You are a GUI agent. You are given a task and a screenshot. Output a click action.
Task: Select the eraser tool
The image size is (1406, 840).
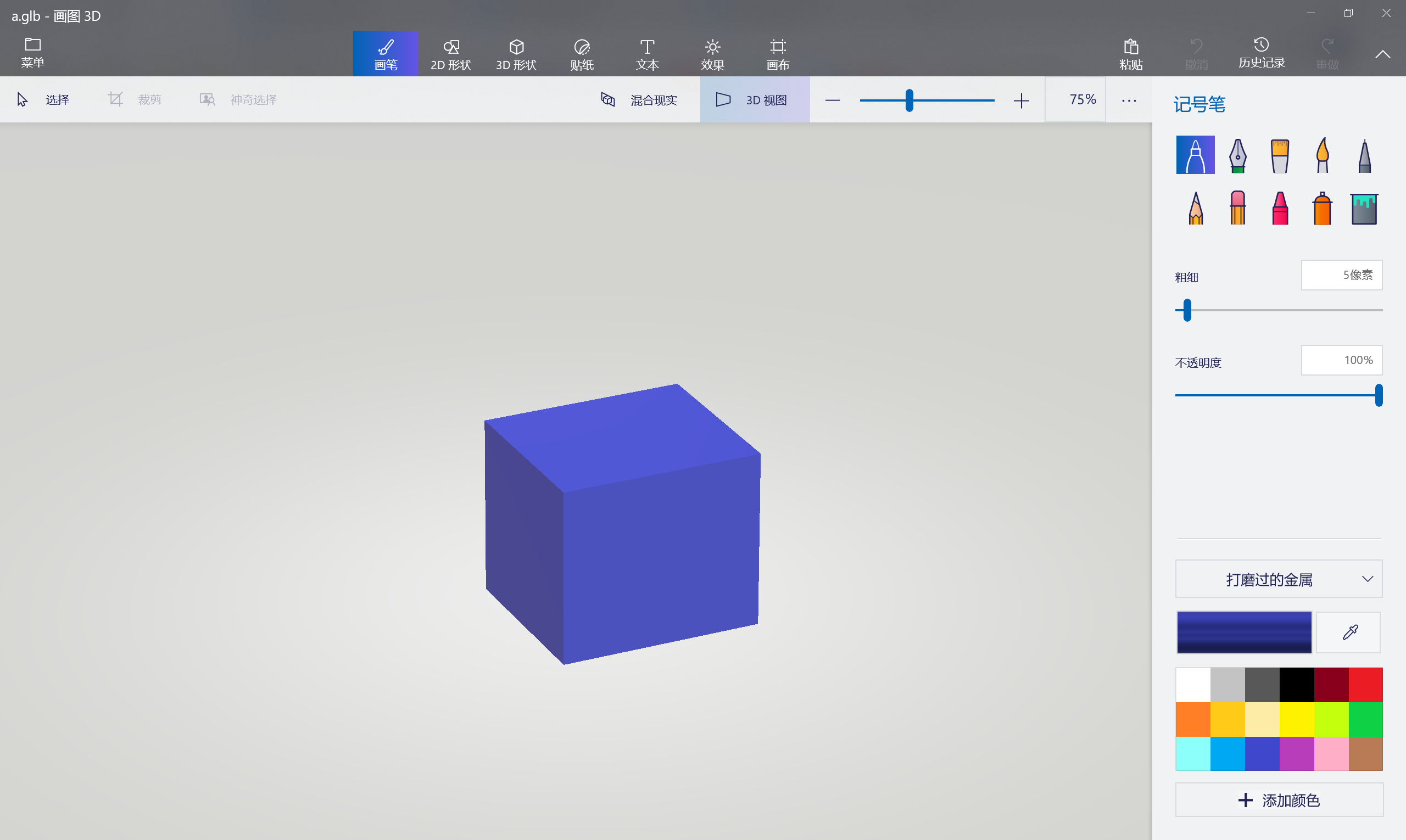[1237, 208]
